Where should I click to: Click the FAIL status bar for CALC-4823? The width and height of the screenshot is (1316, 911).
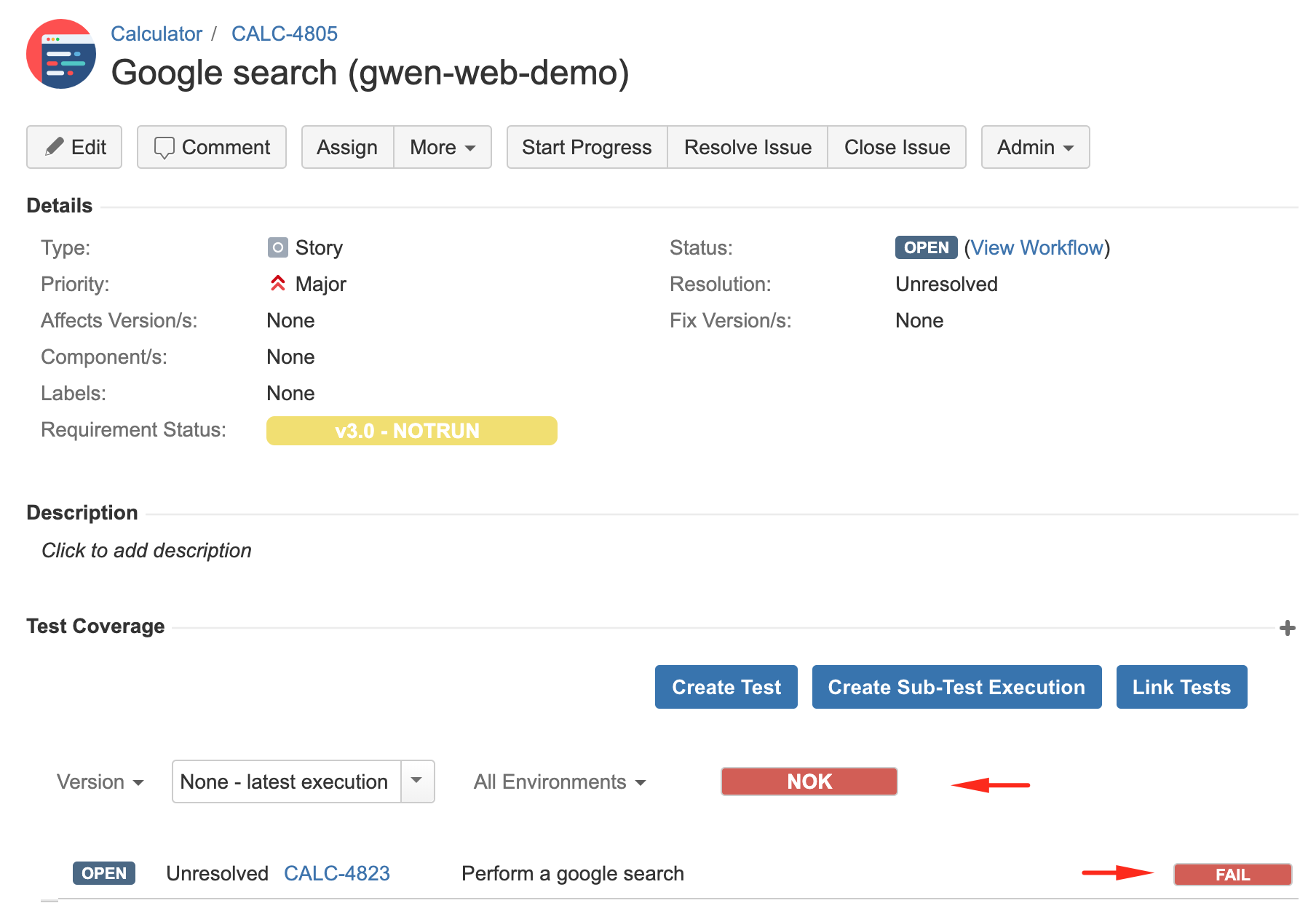(1233, 875)
